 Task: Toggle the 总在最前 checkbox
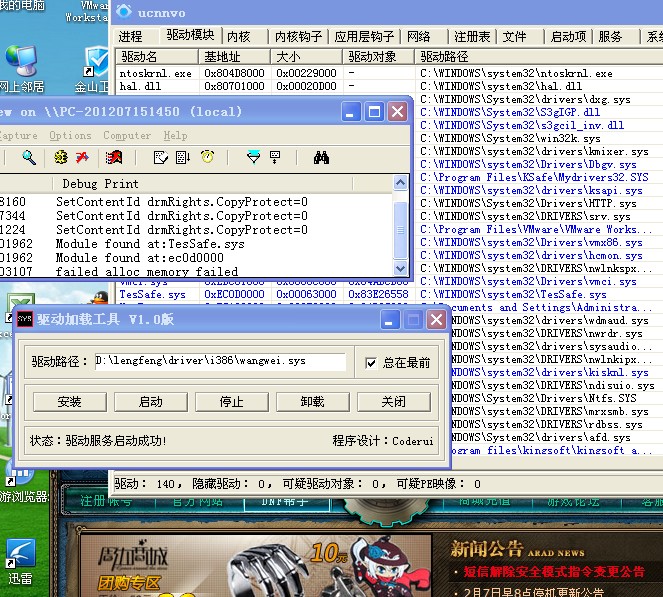tap(371, 363)
